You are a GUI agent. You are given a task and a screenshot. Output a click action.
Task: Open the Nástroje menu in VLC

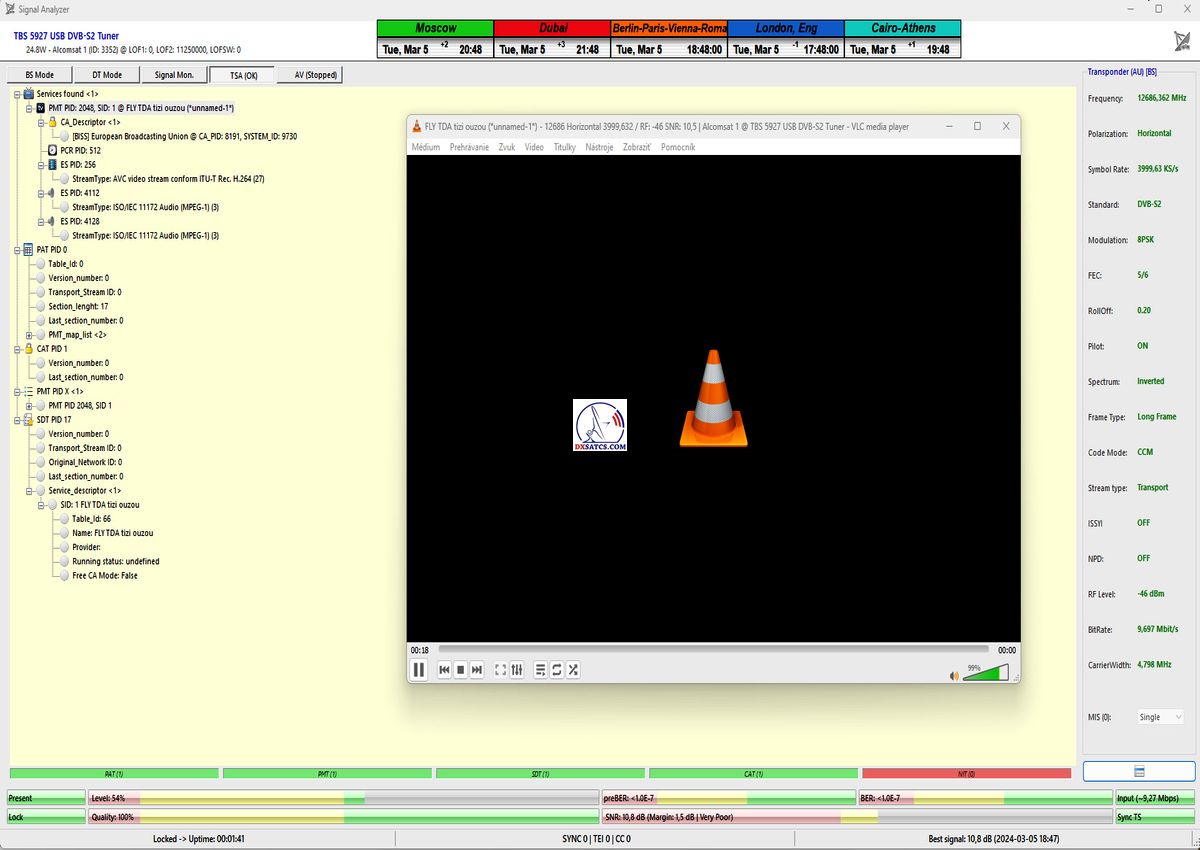tap(599, 147)
